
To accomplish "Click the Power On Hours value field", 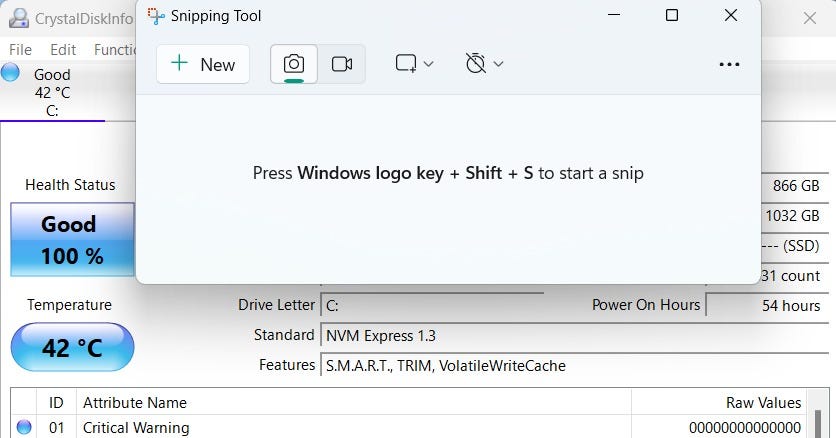I will coord(765,305).
